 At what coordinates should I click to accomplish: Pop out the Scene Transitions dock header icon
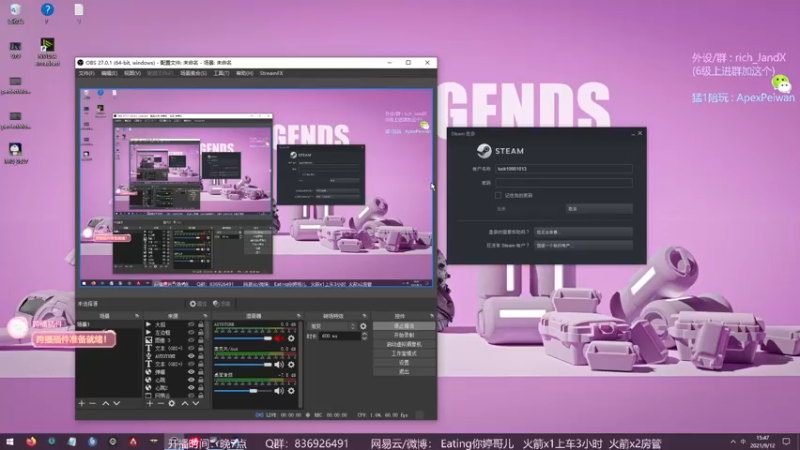(364, 316)
